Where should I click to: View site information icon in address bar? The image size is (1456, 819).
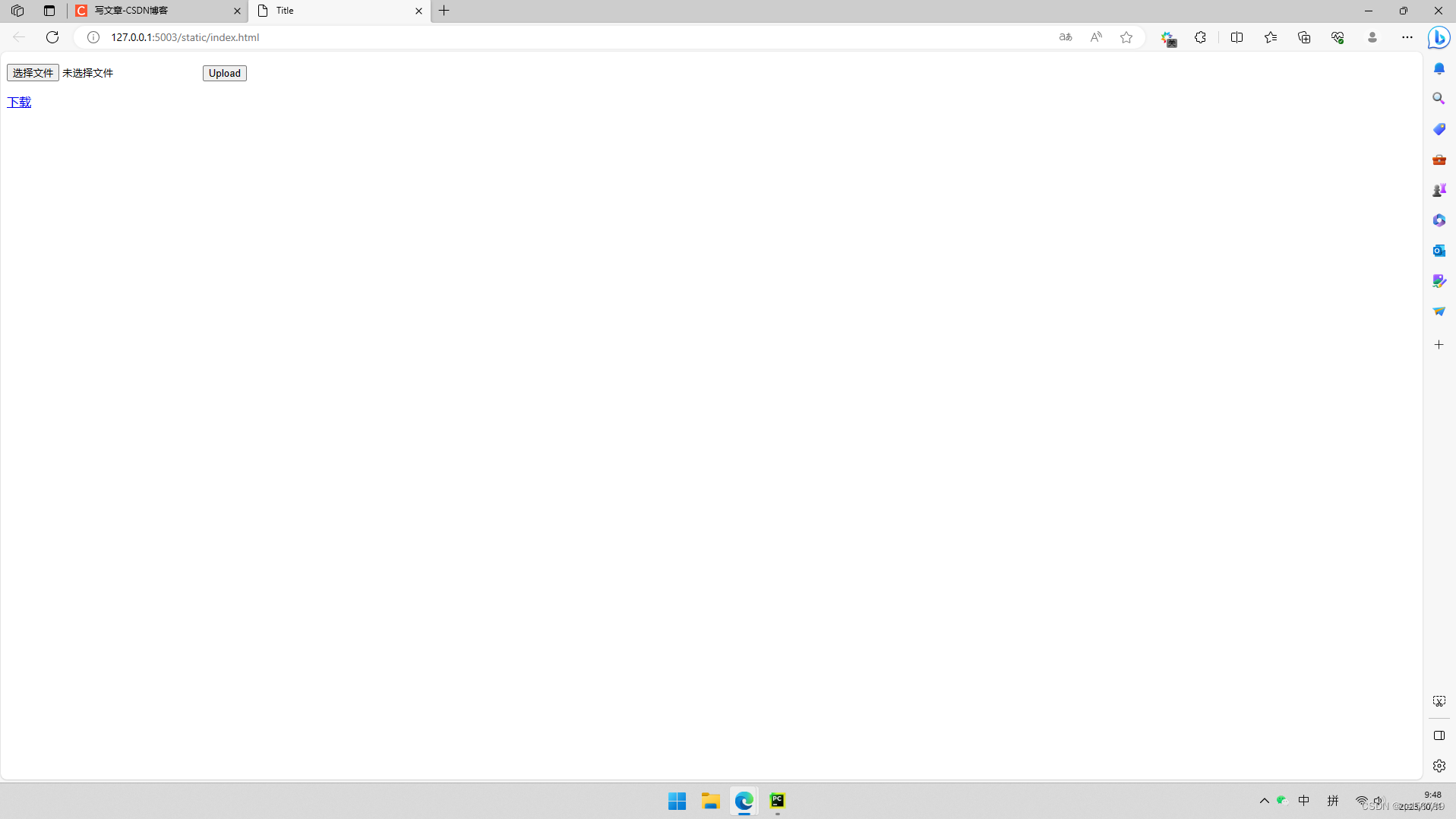click(x=93, y=37)
